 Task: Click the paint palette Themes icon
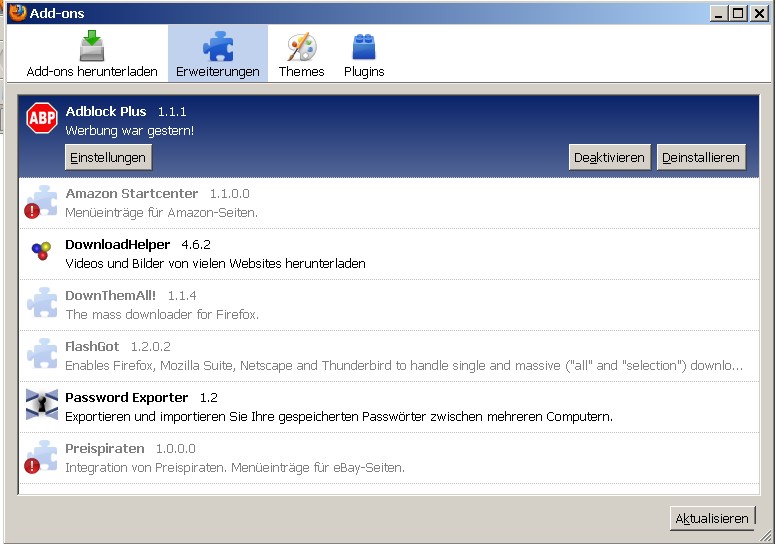coord(301,47)
